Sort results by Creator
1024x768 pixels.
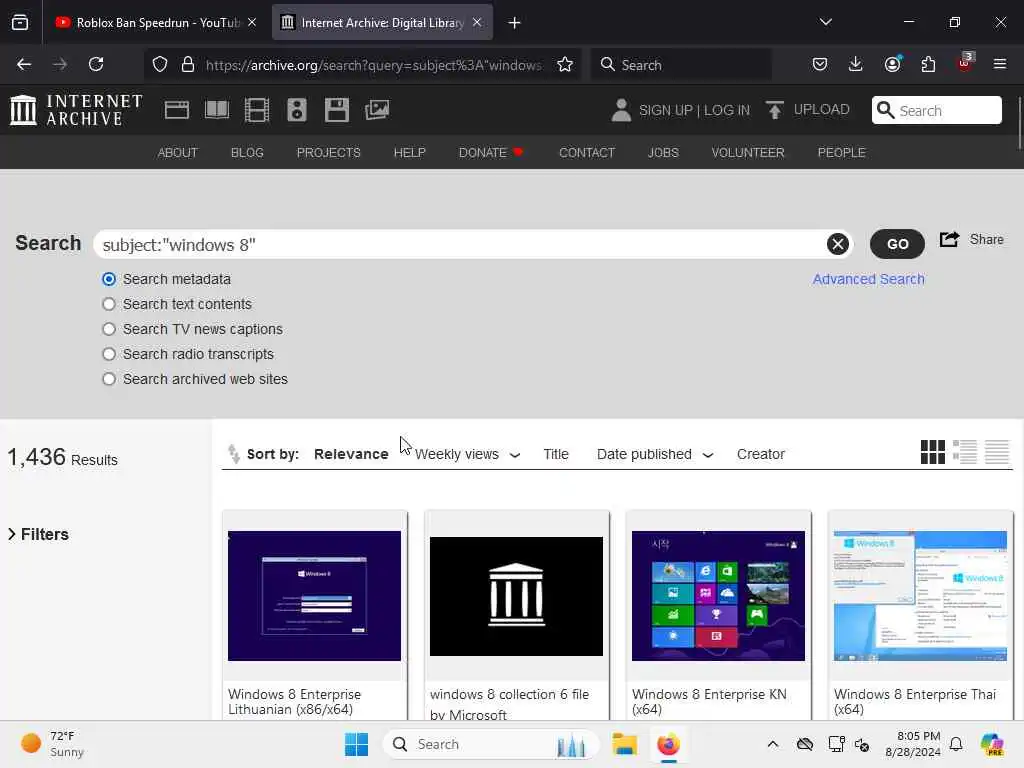pos(760,454)
